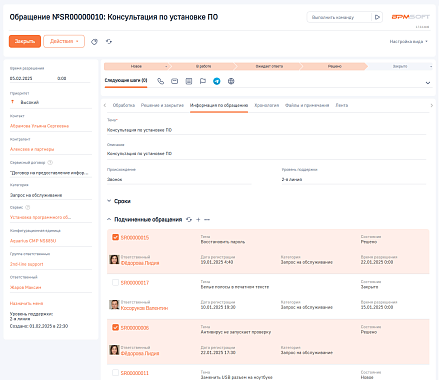Open the 2nd-line support group link
The width and height of the screenshot is (439, 380).
pyautogui.click(x=27, y=264)
